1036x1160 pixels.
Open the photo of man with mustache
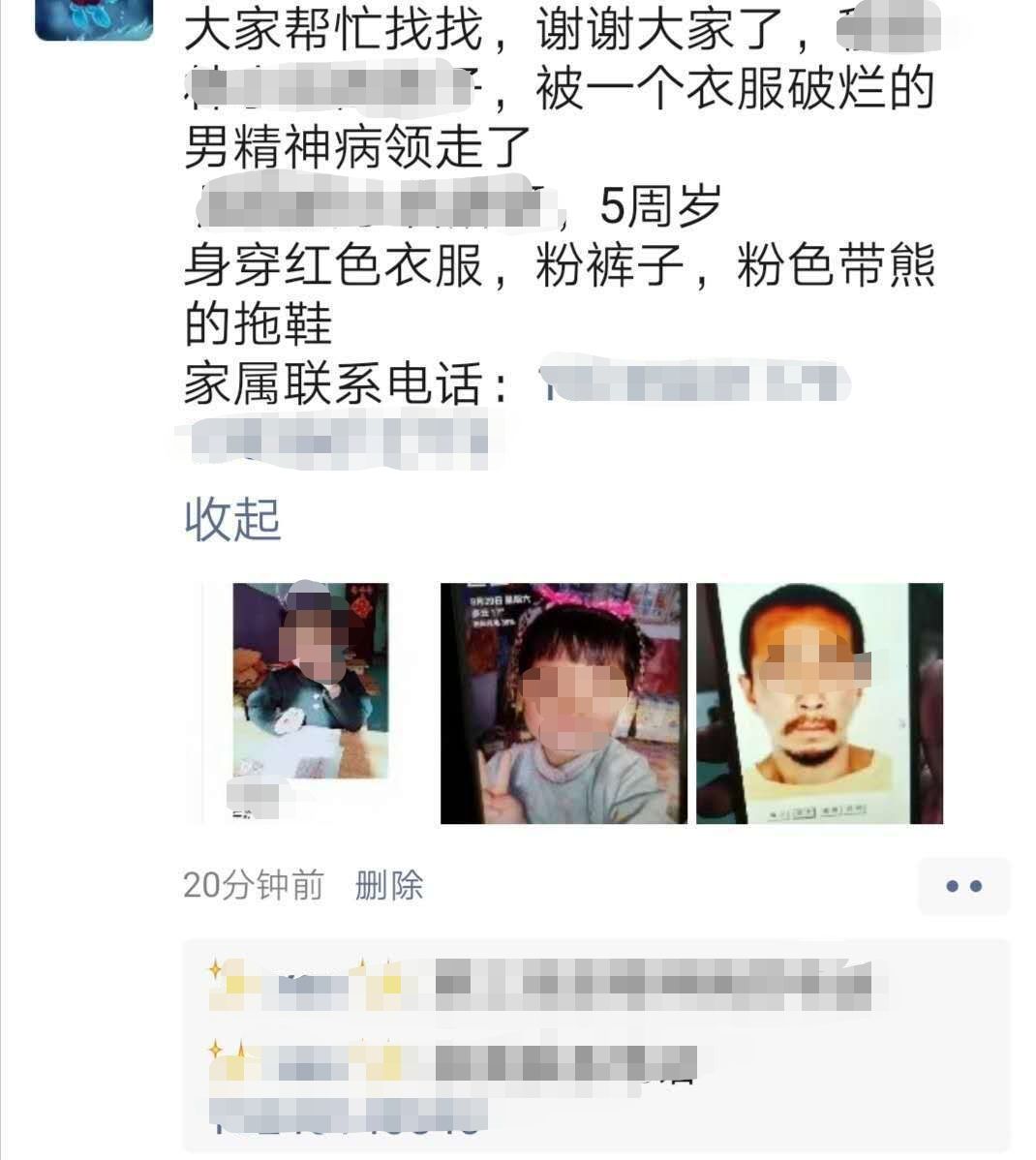point(819,703)
